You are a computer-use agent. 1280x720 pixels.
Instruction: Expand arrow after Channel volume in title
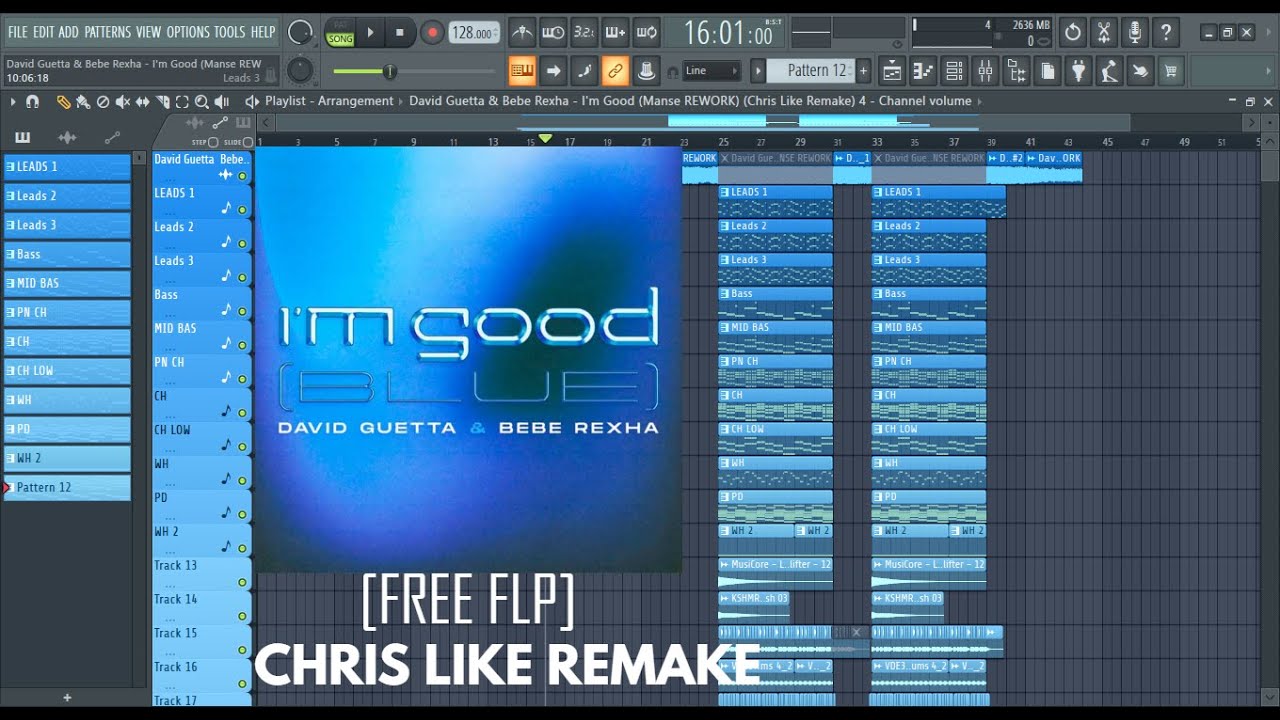(x=979, y=101)
